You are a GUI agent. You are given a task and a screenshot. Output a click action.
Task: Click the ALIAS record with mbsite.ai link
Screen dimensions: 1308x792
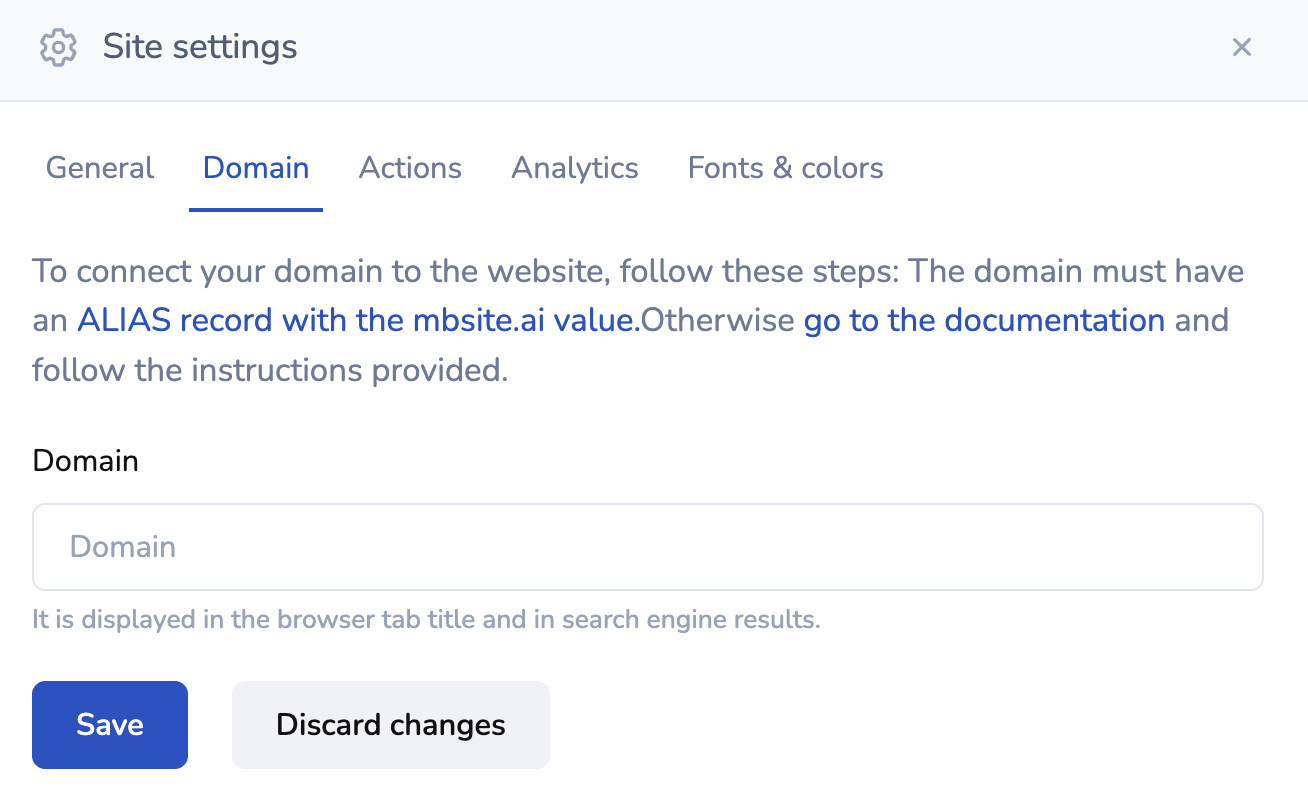point(358,321)
